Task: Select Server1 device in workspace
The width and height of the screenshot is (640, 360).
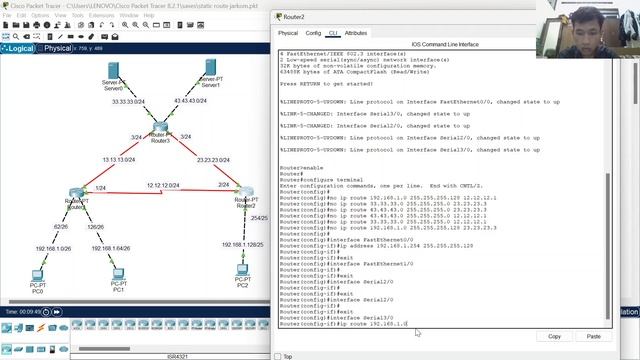Action: pos(211,67)
